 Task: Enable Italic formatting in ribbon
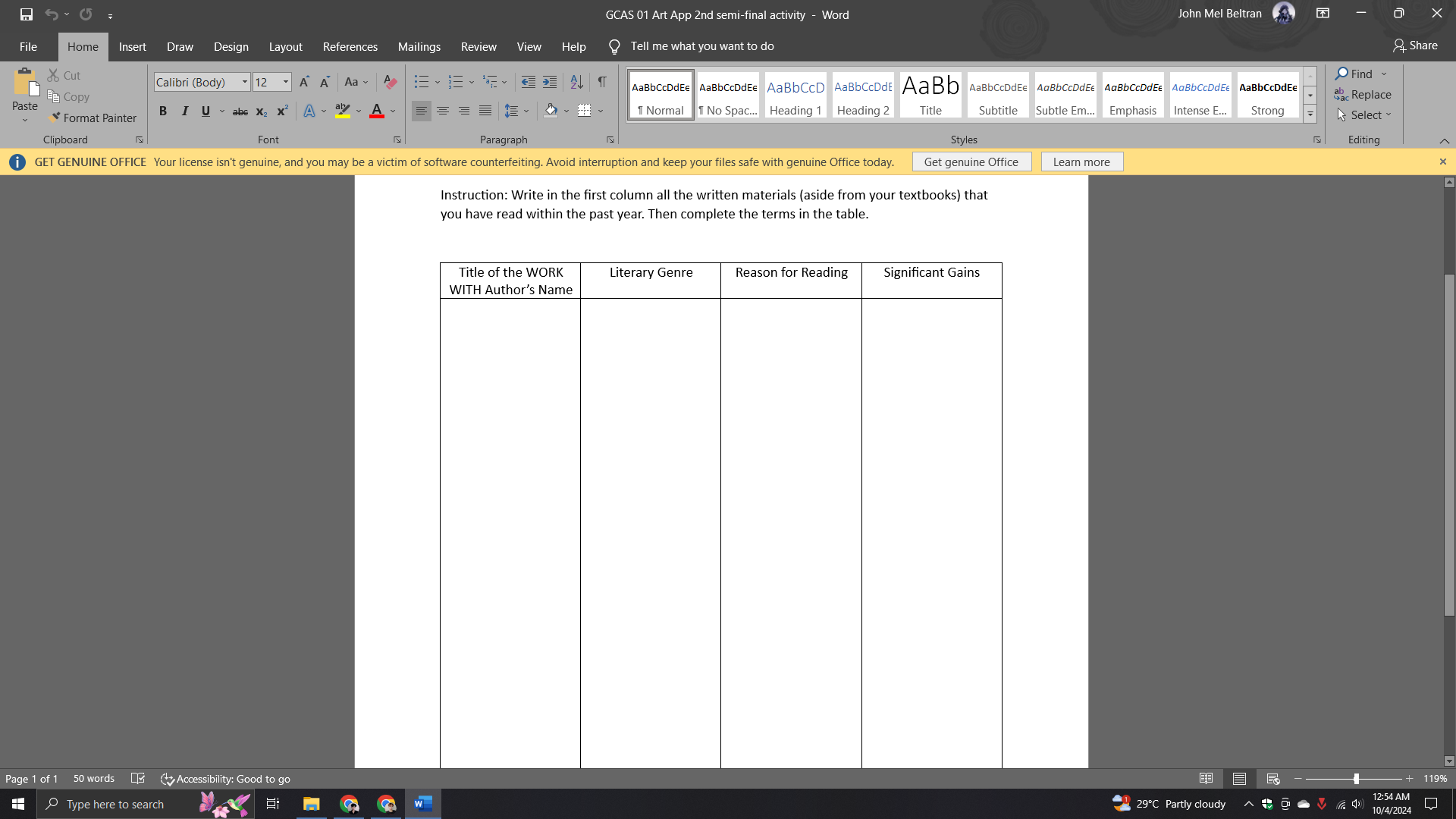(x=183, y=110)
